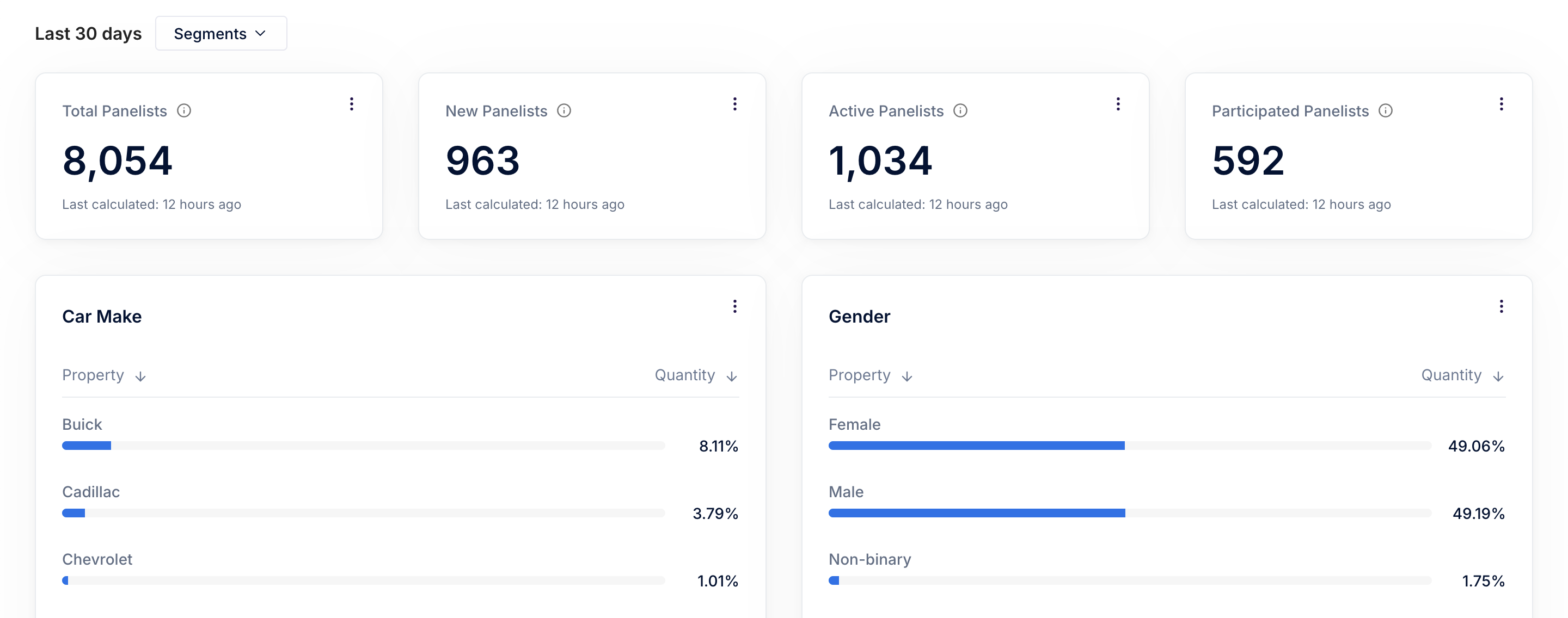This screenshot has height=618, width=1568.
Task: Open Active Panelists card options menu
Action: (1118, 104)
